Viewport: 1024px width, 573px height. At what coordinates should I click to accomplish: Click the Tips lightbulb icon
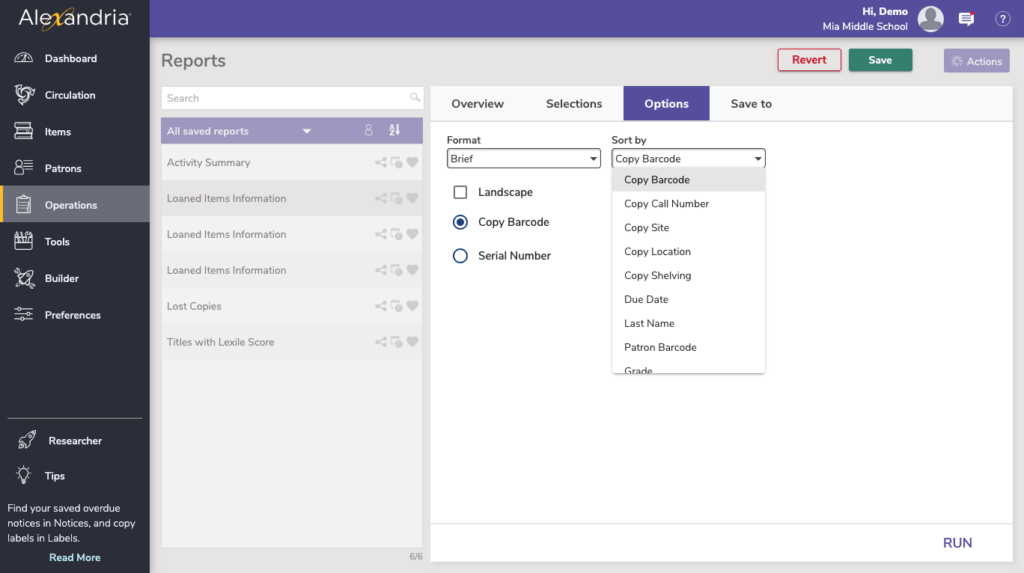25,476
